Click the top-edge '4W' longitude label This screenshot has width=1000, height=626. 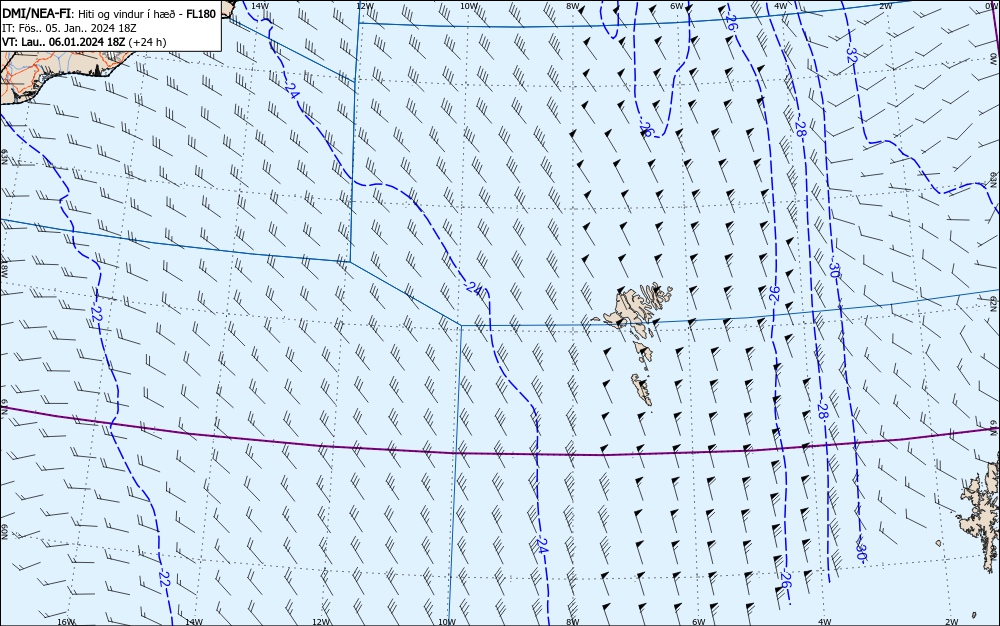pyautogui.click(x=781, y=6)
